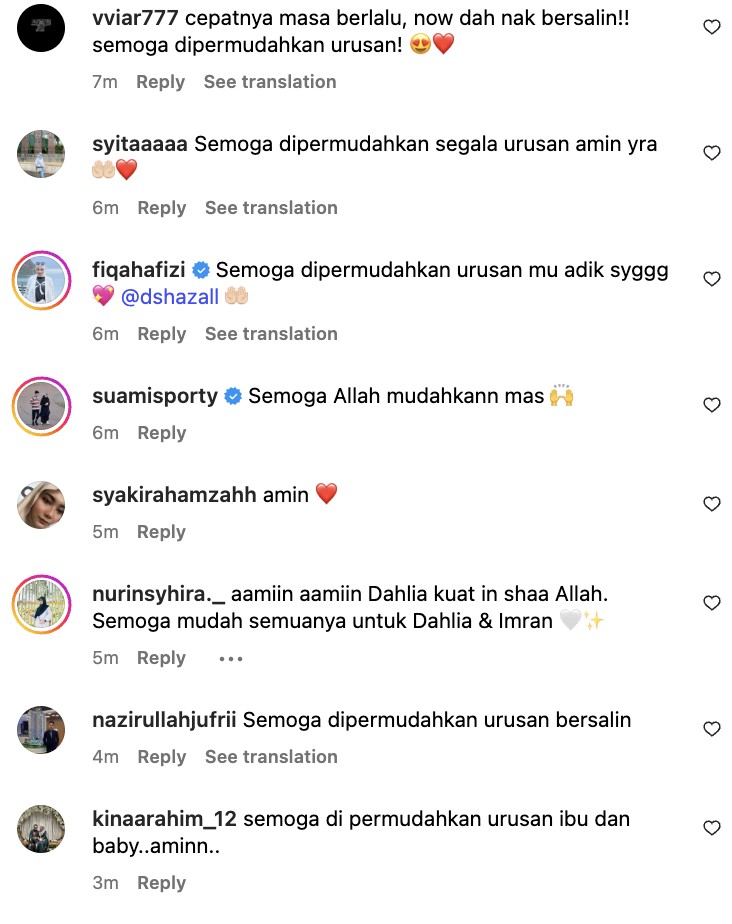
Task: Open fiqahafizi's profile picture story
Action: 41,280
